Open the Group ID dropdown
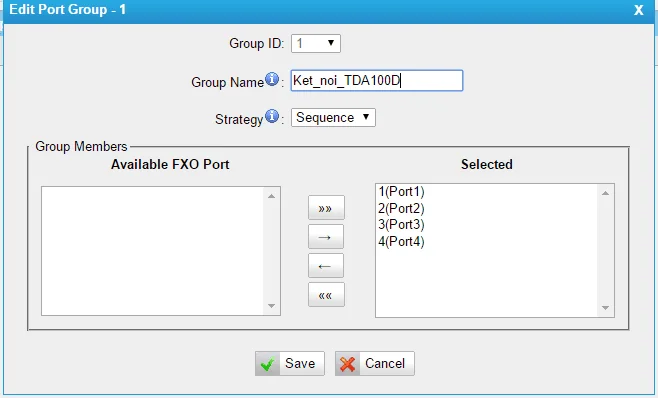 pyautogui.click(x=316, y=43)
